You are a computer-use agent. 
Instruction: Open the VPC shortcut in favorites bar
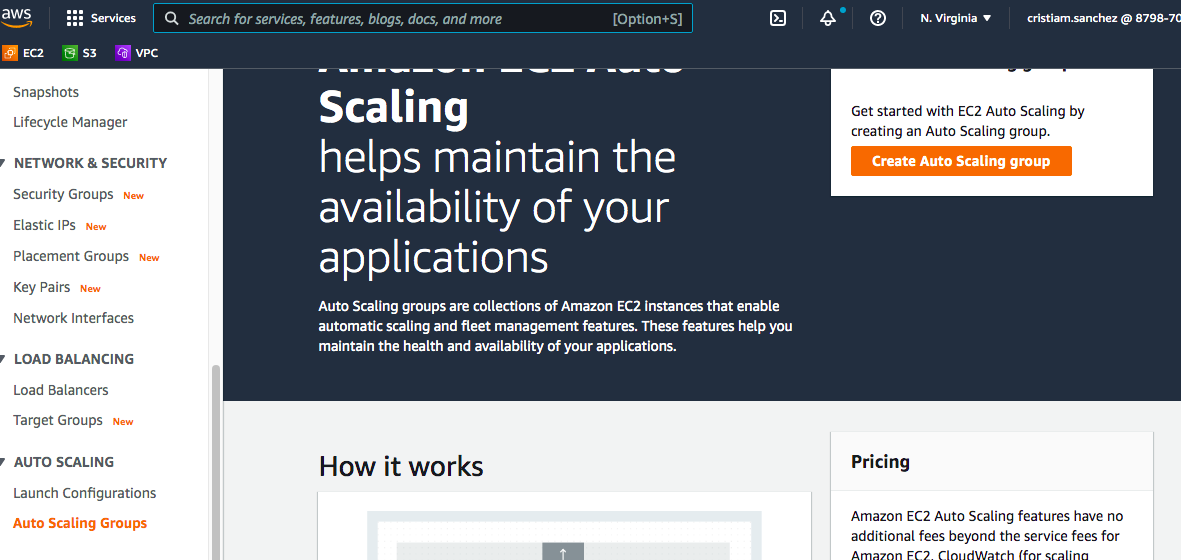137,53
